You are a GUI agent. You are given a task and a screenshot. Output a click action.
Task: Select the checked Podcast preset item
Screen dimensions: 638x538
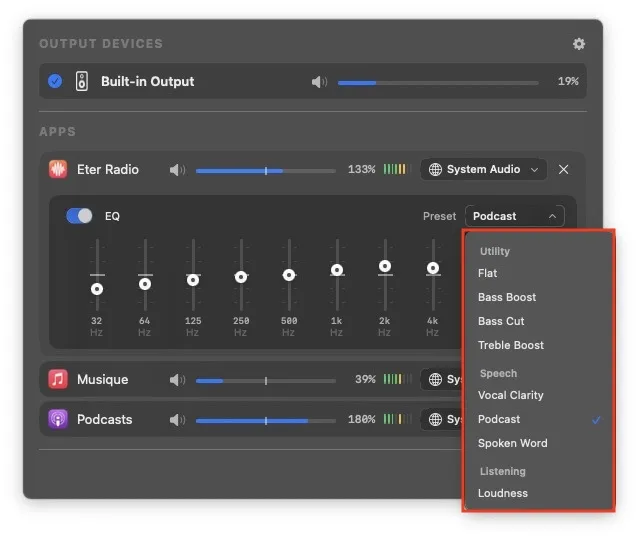pos(539,419)
